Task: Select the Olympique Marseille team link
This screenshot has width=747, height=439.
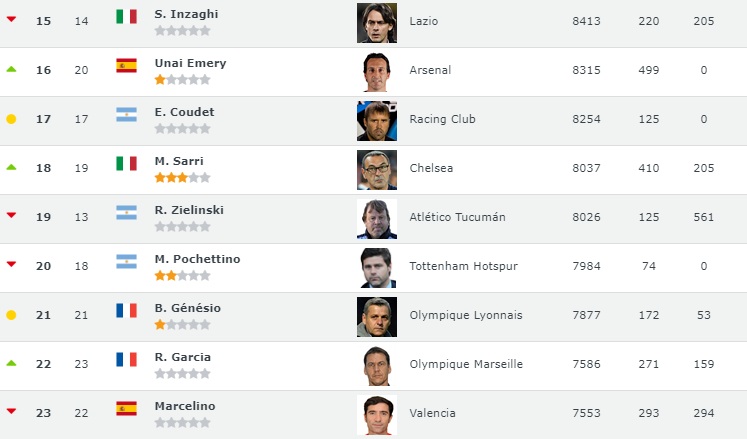Action: 466,364
